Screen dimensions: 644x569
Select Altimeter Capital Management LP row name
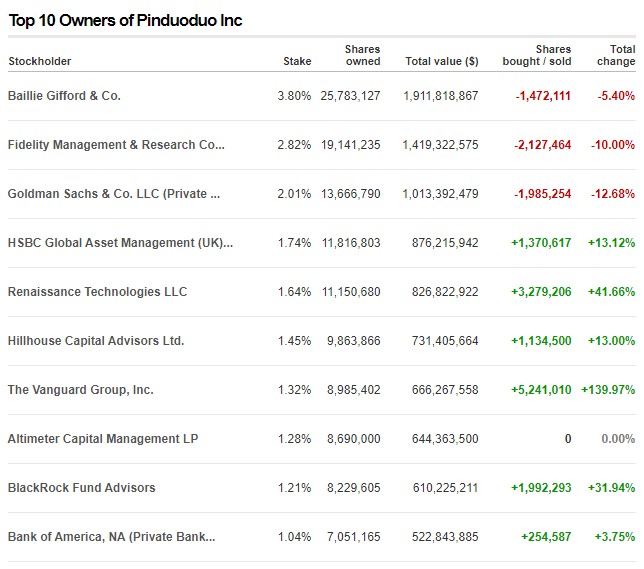click(103, 438)
